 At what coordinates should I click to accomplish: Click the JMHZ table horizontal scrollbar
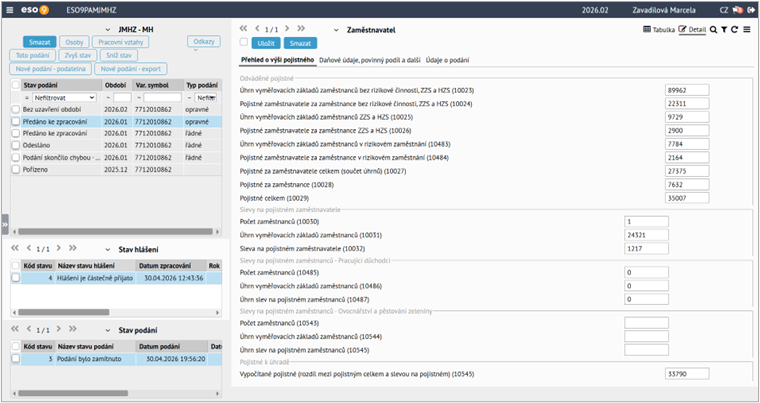[x=115, y=231]
